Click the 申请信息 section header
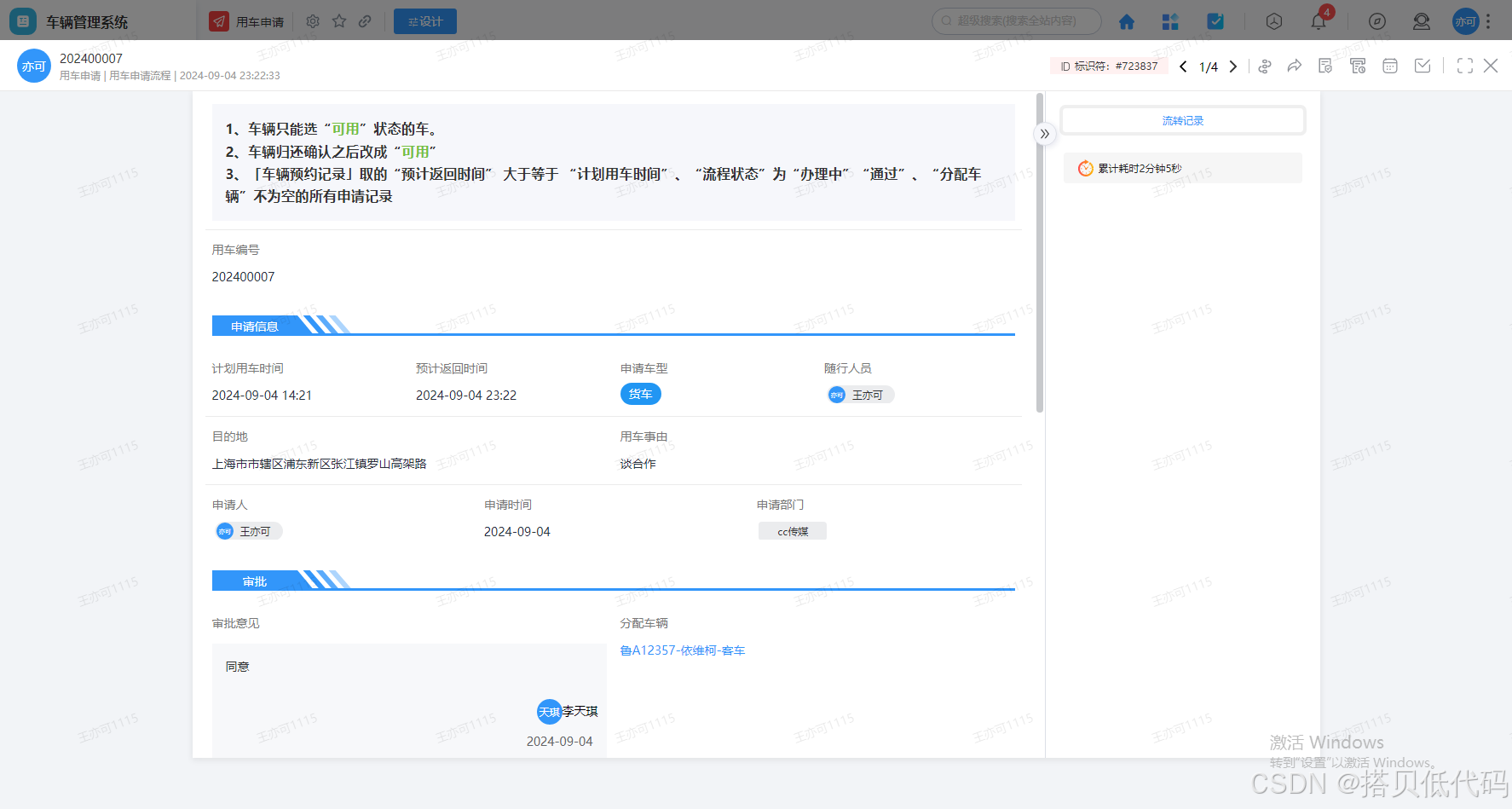 coord(254,326)
